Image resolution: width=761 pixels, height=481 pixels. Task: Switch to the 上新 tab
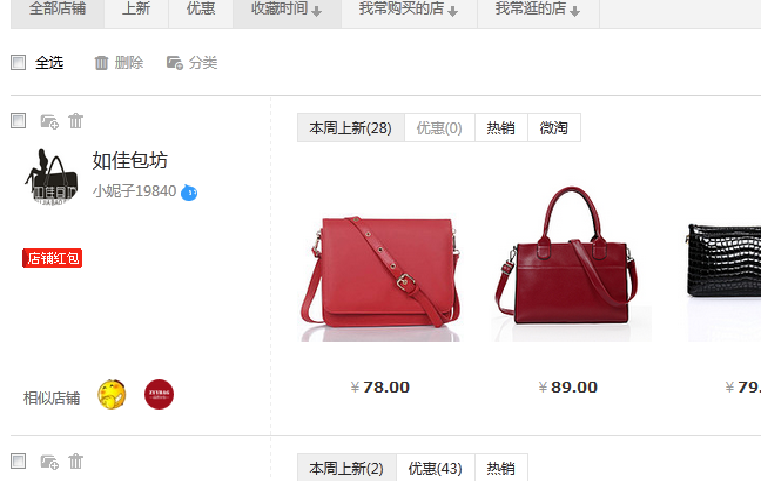tap(136, 10)
